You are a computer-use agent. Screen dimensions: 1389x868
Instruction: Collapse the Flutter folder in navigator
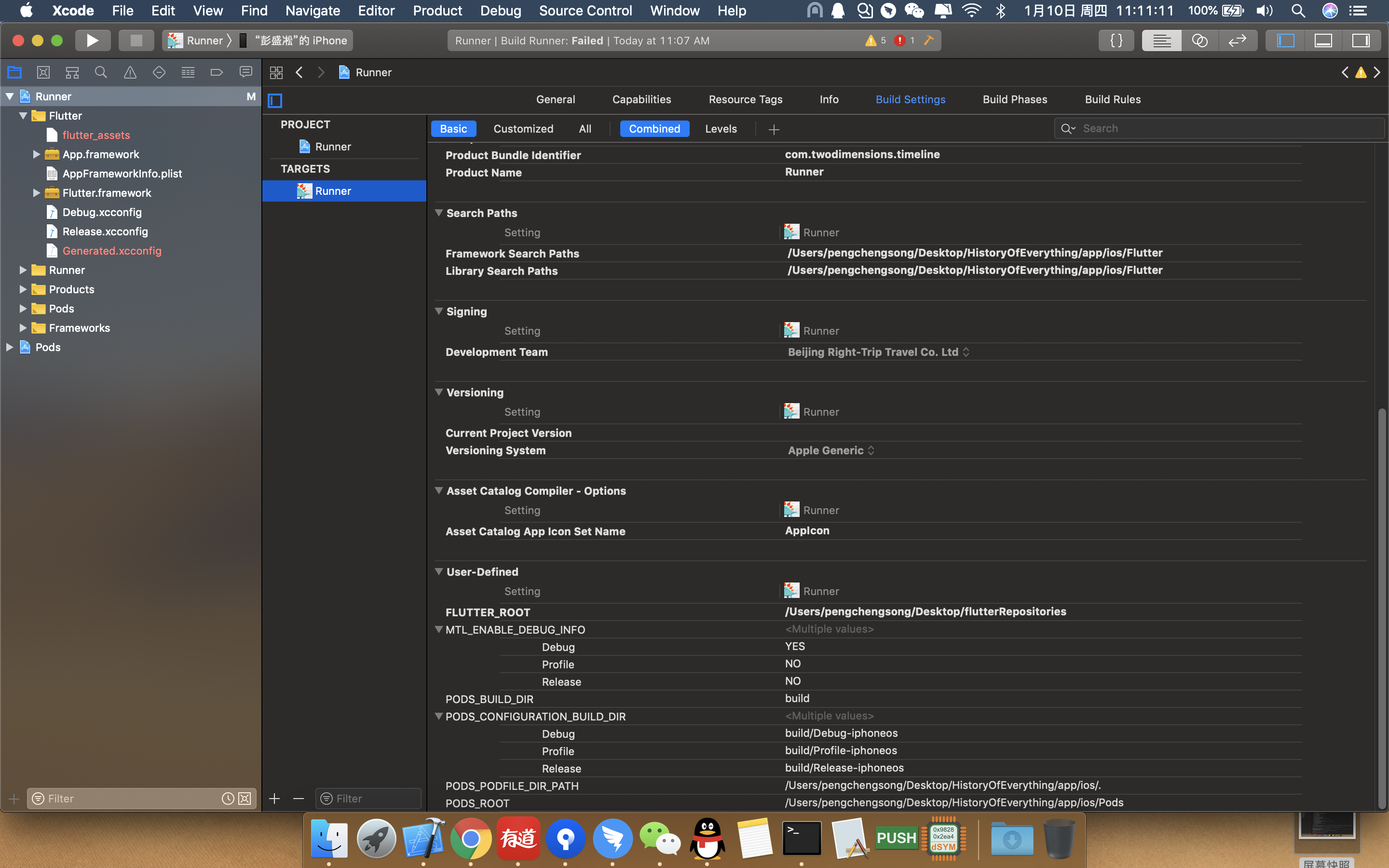click(23, 116)
